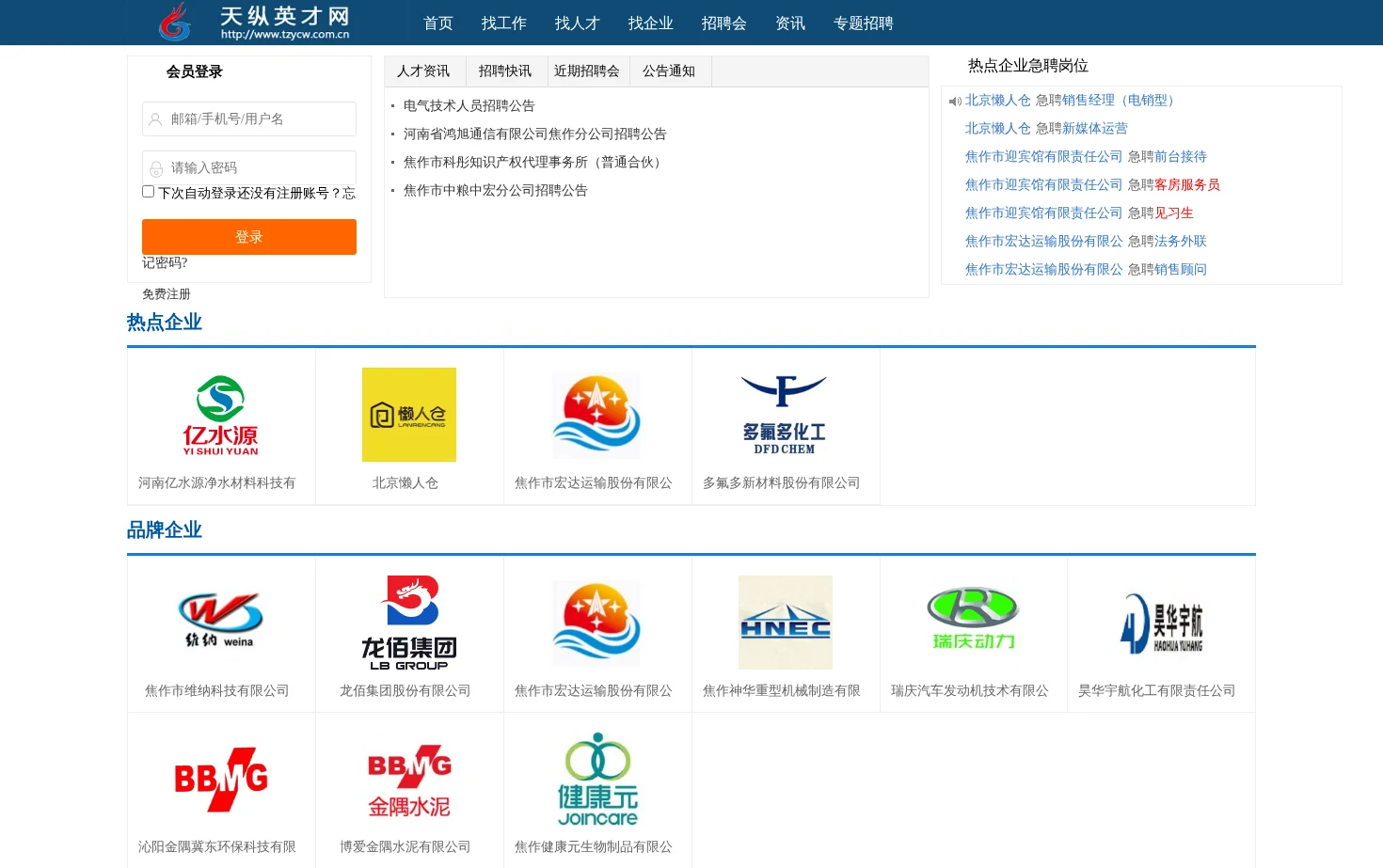Click the orange 登录 button
The width and height of the screenshot is (1383, 868).
pos(249,237)
